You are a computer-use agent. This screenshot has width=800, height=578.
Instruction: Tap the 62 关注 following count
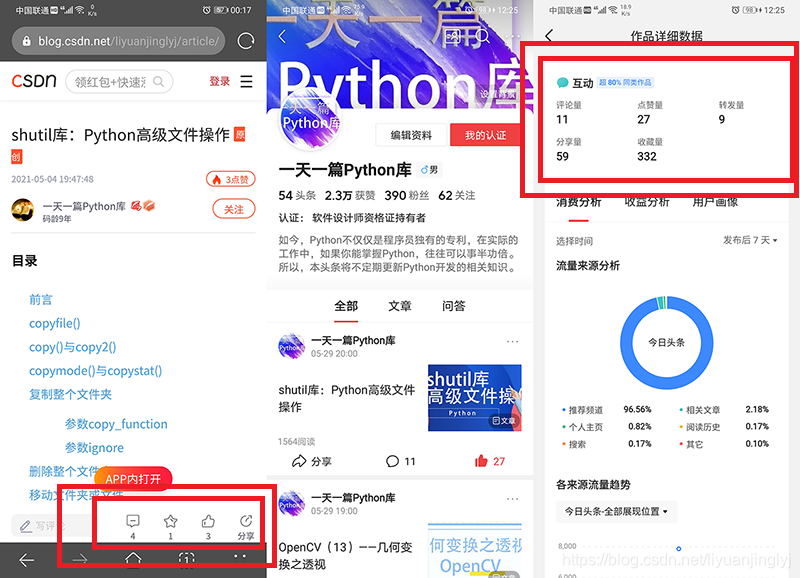point(457,195)
